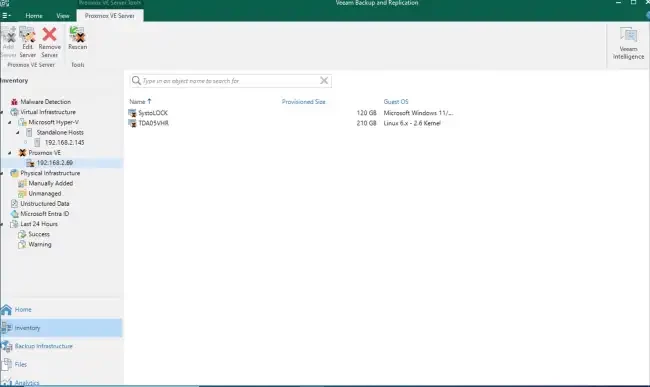Click the TDA05VHR VM icon
Image resolution: width=650 pixels, height=387 pixels.
tap(132, 123)
